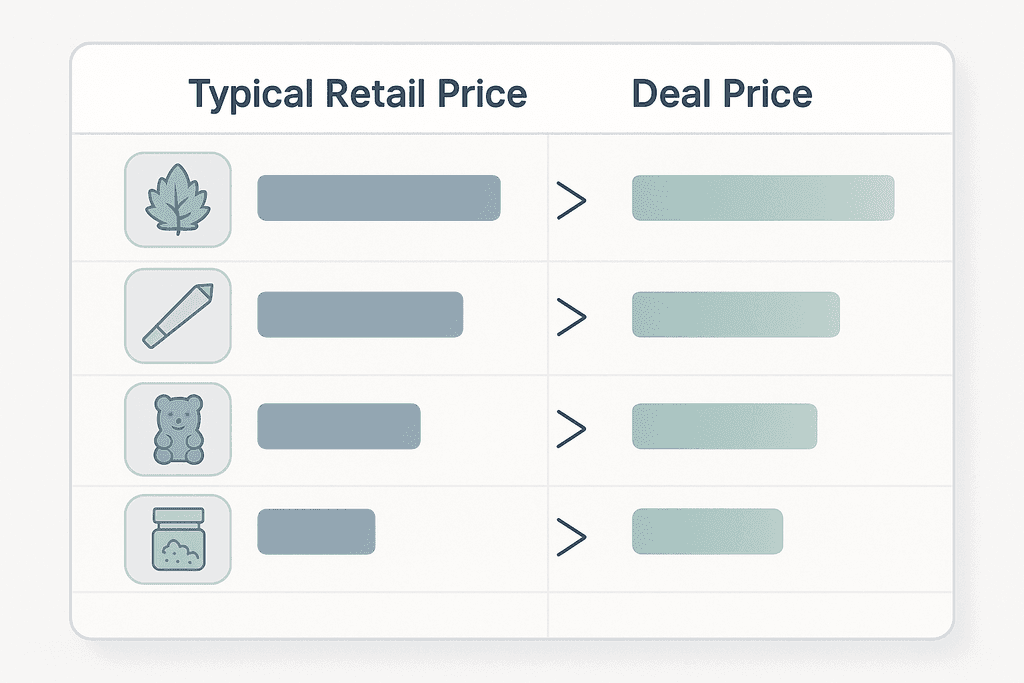Click the cannabis leaf icon
The width and height of the screenshot is (1024, 683).
178,199
